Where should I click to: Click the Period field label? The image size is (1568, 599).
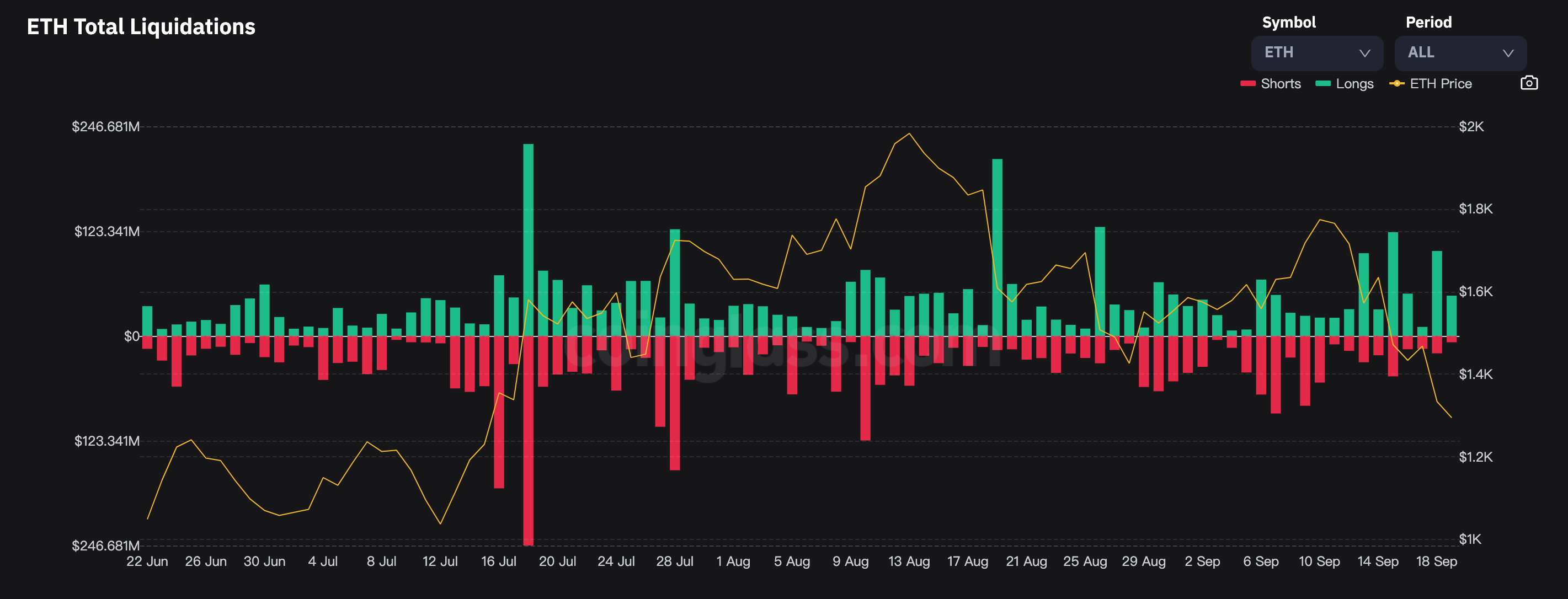[1428, 23]
